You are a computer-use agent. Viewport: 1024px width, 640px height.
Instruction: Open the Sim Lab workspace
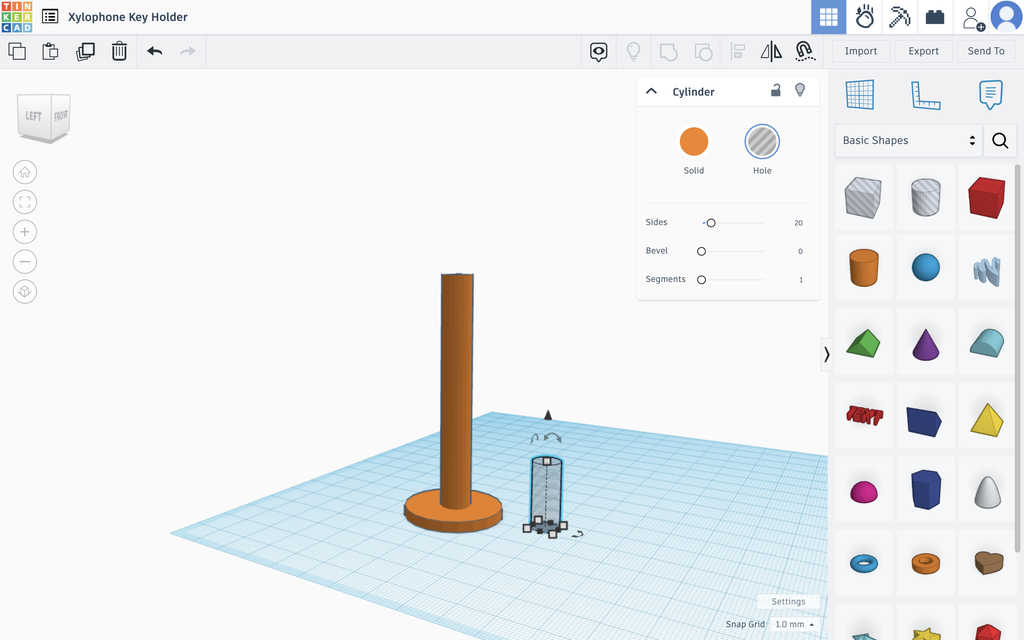[x=865, y=17]
